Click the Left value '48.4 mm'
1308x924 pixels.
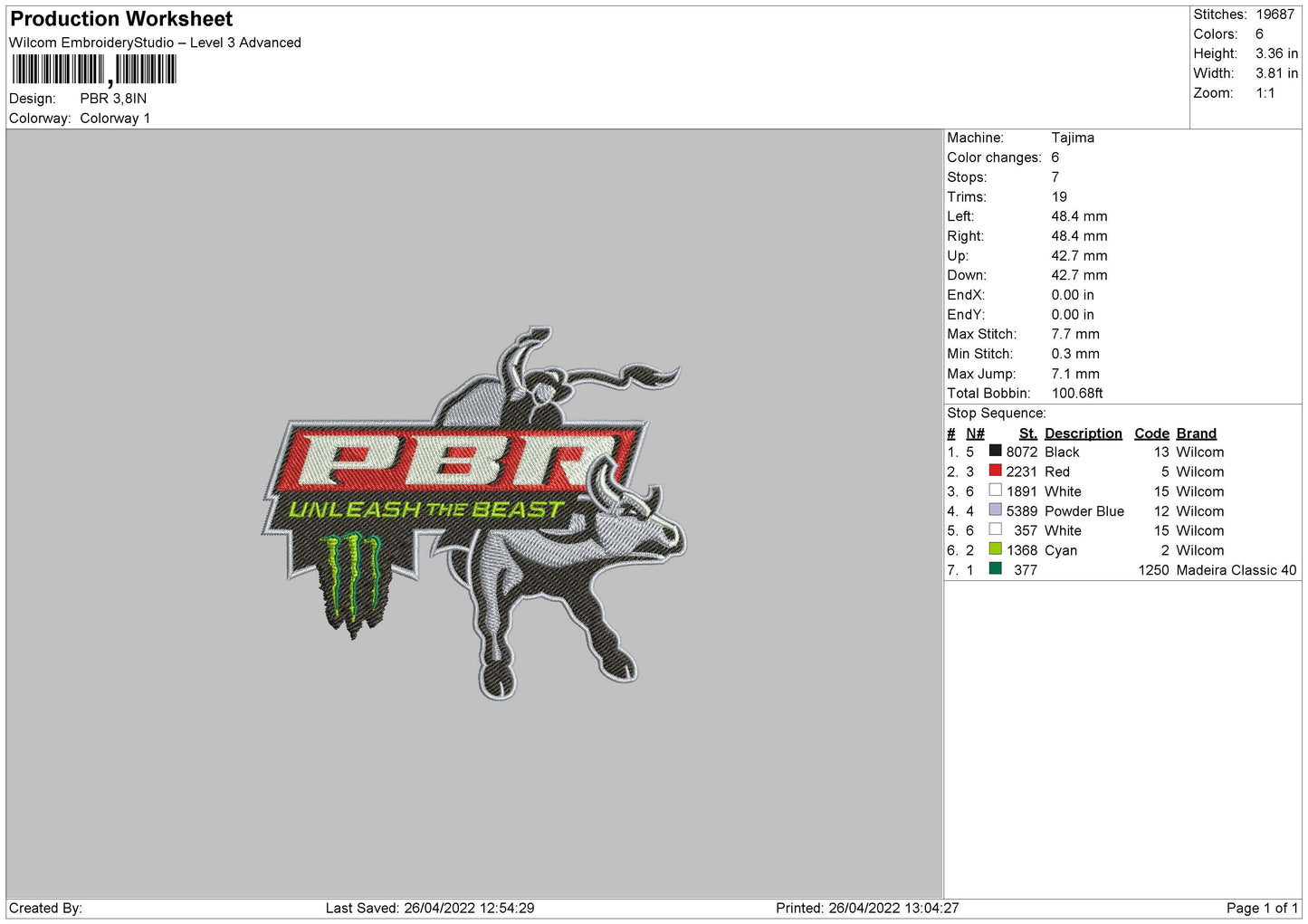1079,216
